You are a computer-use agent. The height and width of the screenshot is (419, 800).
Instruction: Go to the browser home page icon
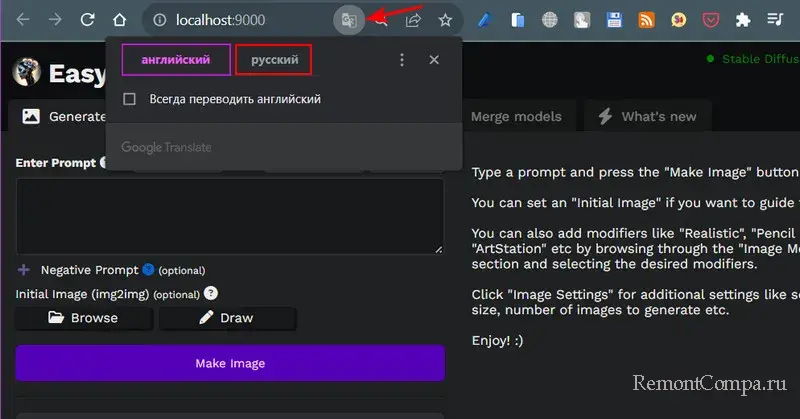(120, 19)
